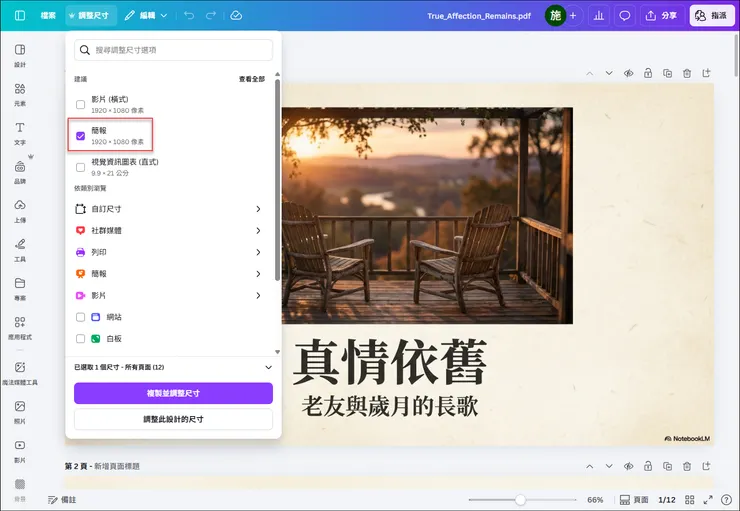
Task: Open the 元素 sidebar tab
Action: point(20,94)
